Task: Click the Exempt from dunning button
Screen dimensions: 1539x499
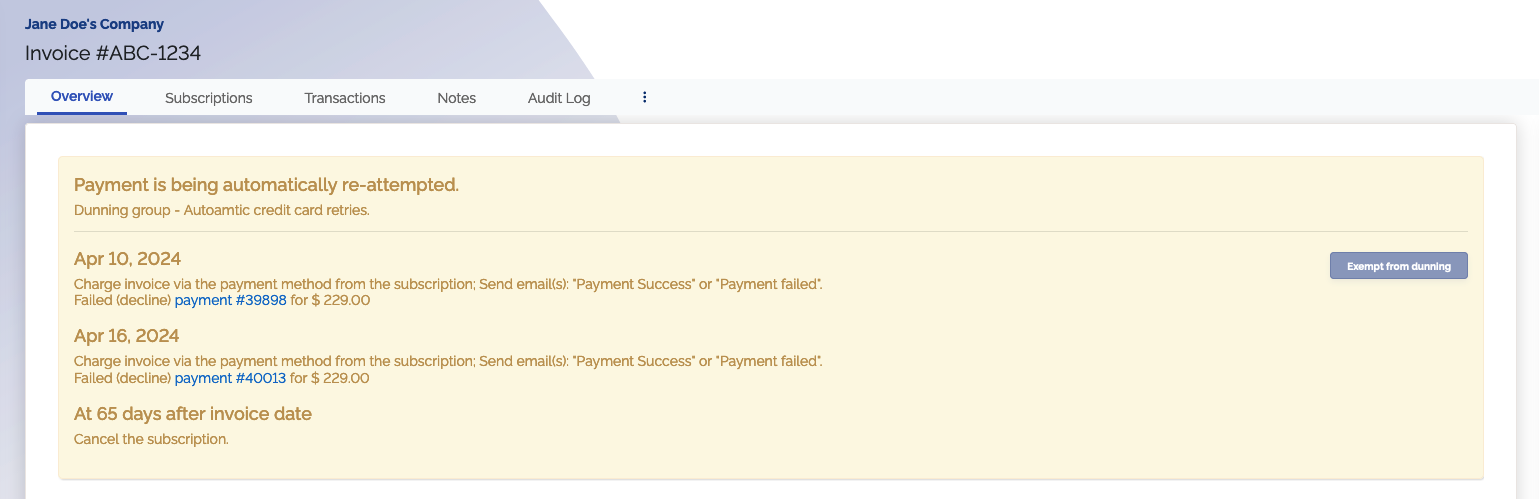Action: point(1398,266)
